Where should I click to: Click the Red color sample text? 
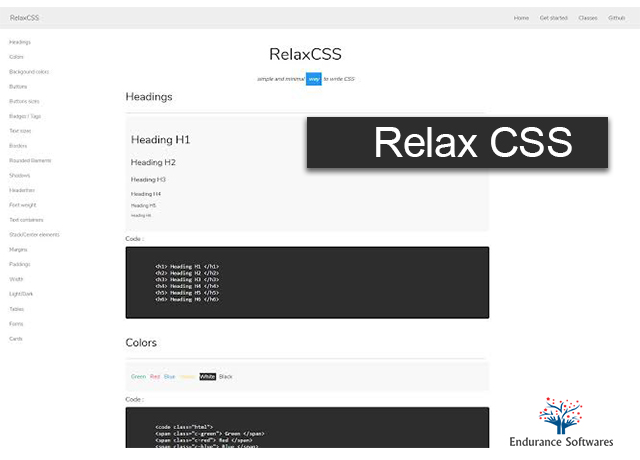[x=155, y=376]
